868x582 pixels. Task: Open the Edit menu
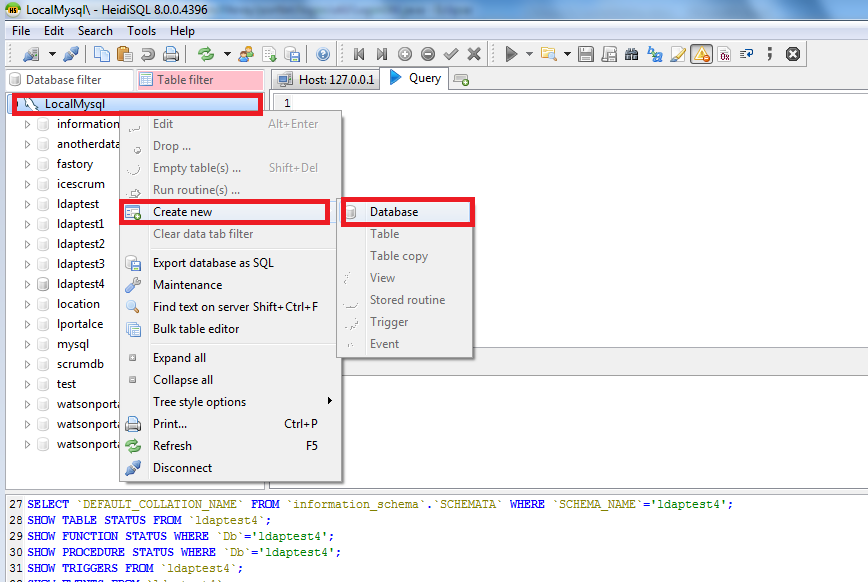(x=54, y=31)
